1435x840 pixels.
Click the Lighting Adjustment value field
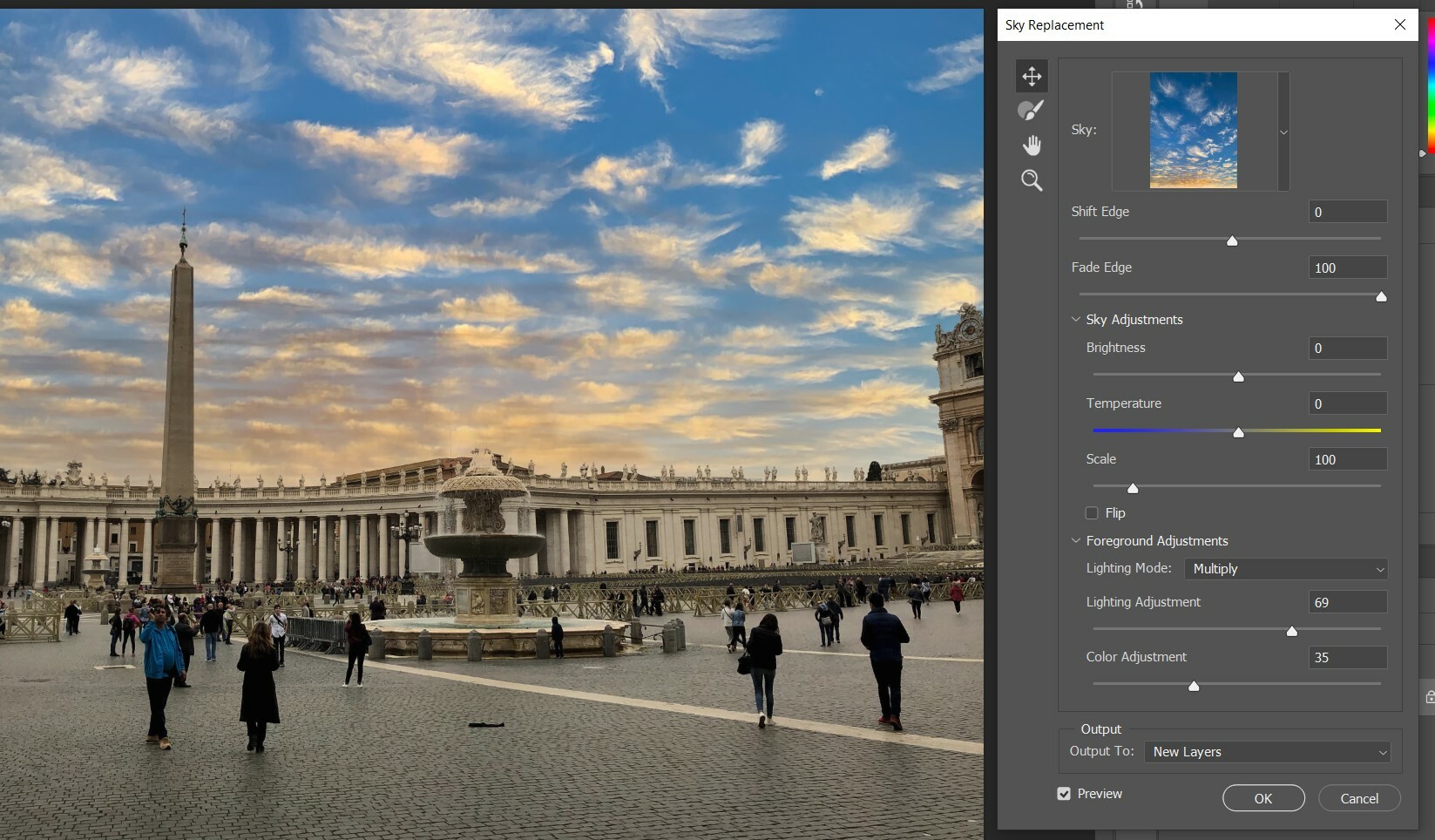click(1347, 602)
